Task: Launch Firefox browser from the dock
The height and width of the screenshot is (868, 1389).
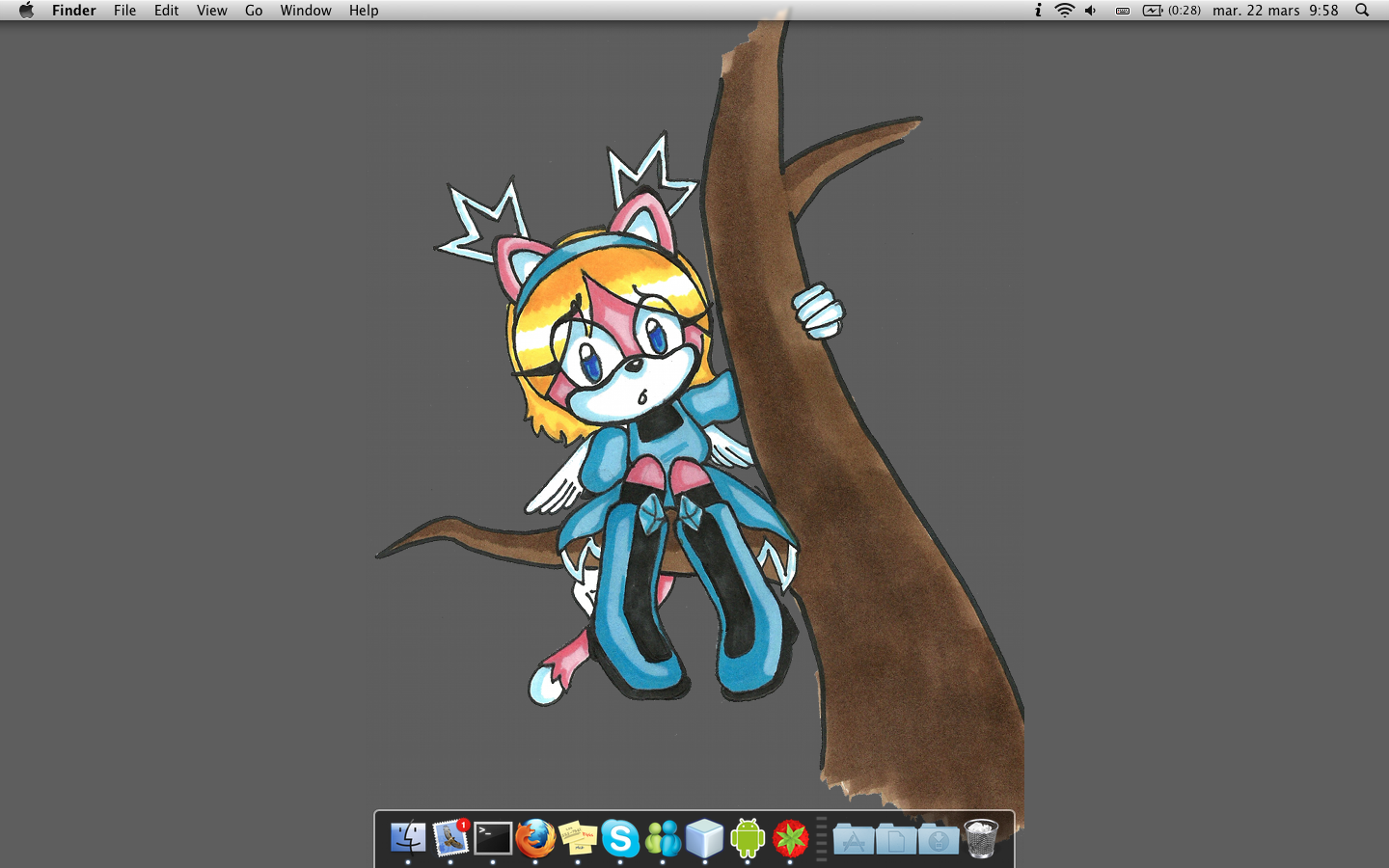Action: (535, 838)
